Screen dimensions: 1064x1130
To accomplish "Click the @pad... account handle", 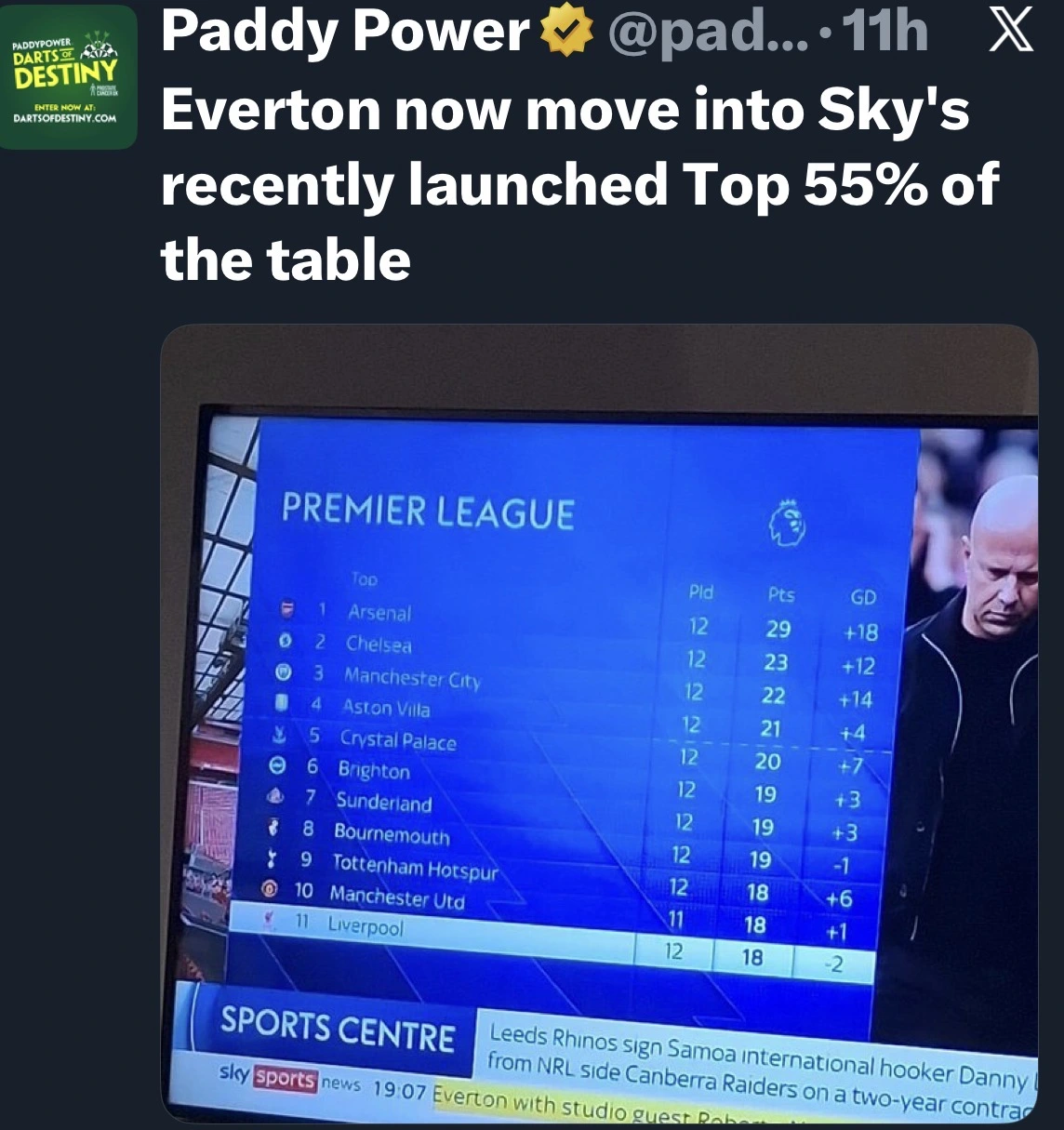I will [x=707, y=33].
